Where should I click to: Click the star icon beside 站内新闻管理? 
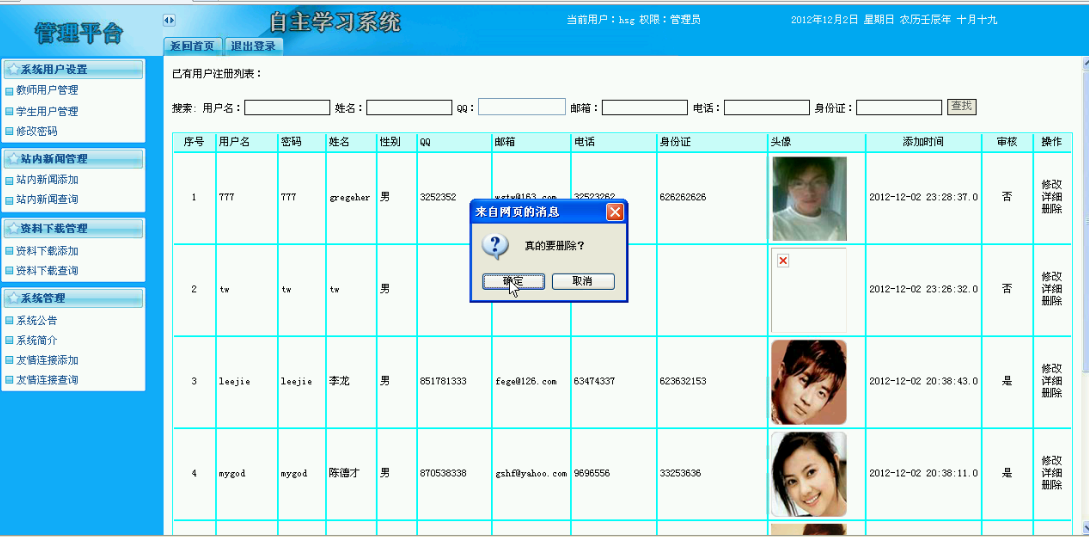13,159
